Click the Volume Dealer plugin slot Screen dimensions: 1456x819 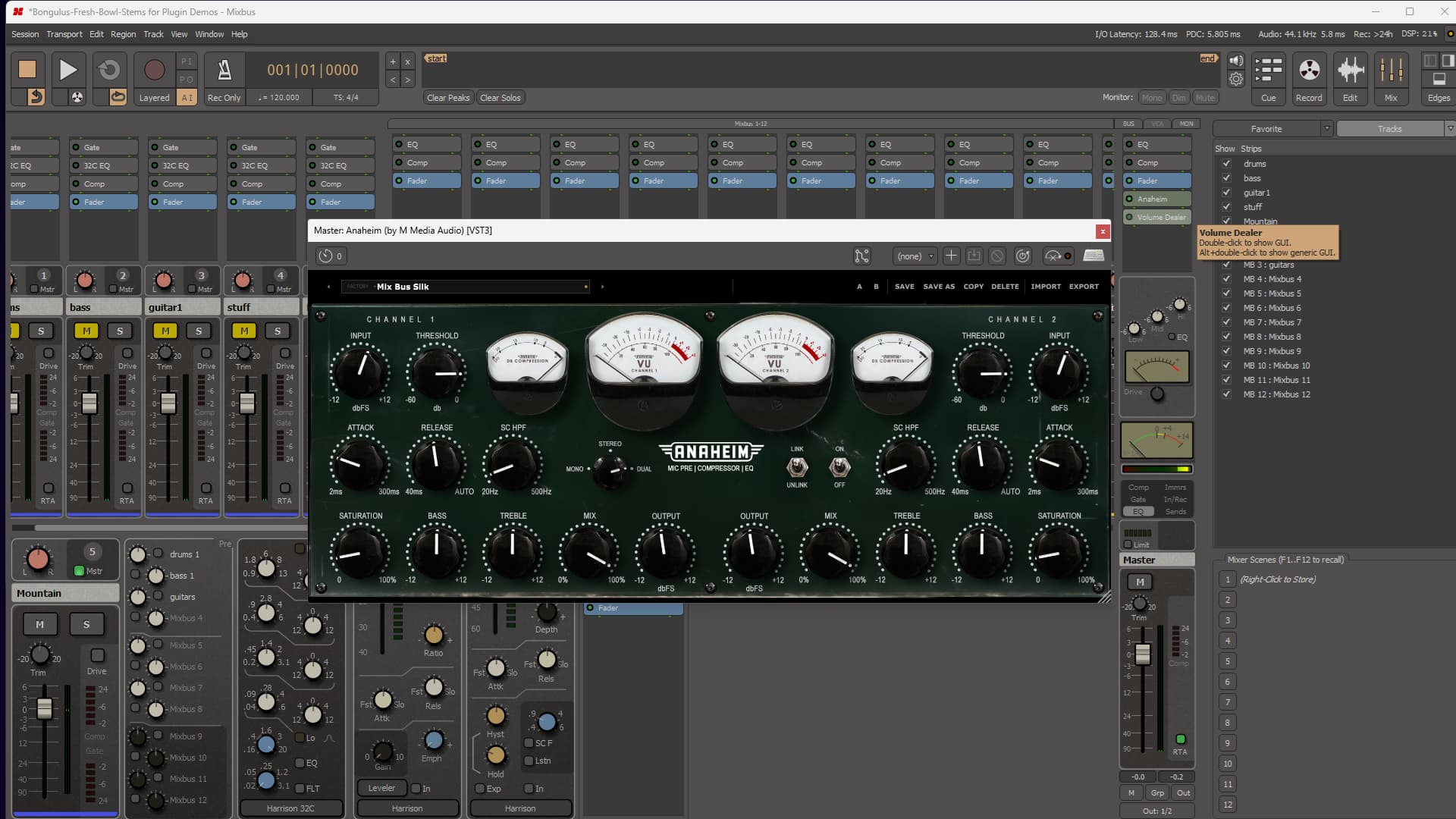pyautogui.click(x=1156, y=217)
